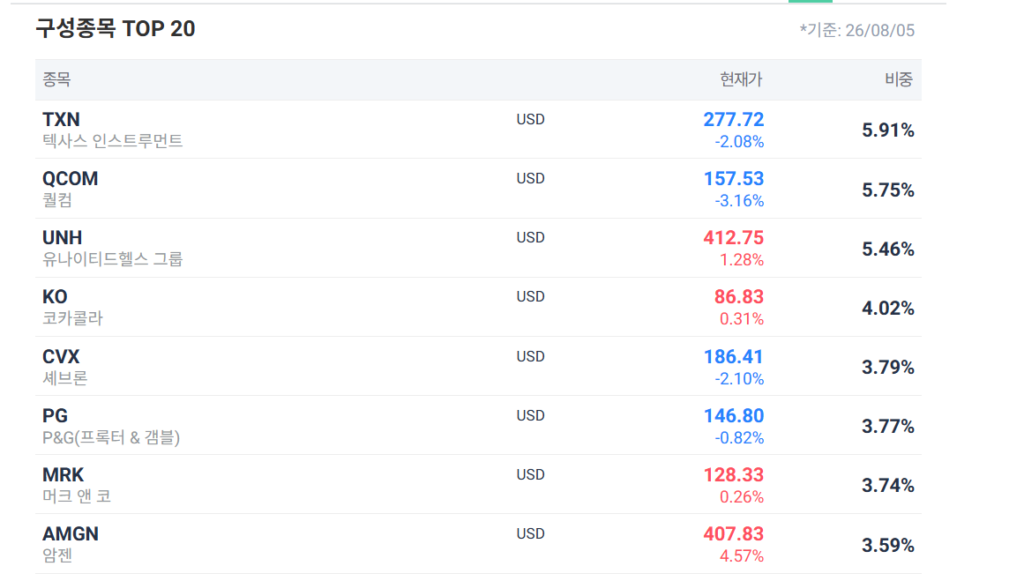1024x581 pixels.
Task: Click the 4.02% weight value
Action: (888, 308)
